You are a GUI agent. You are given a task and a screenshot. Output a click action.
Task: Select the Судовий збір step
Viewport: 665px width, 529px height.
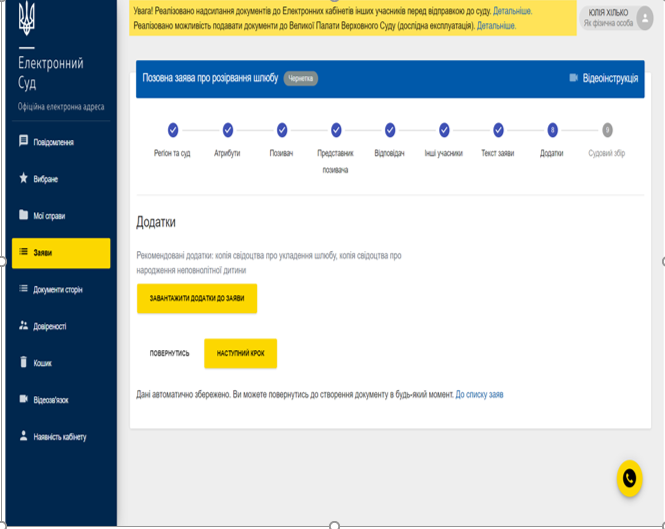[x=607, y=130]
